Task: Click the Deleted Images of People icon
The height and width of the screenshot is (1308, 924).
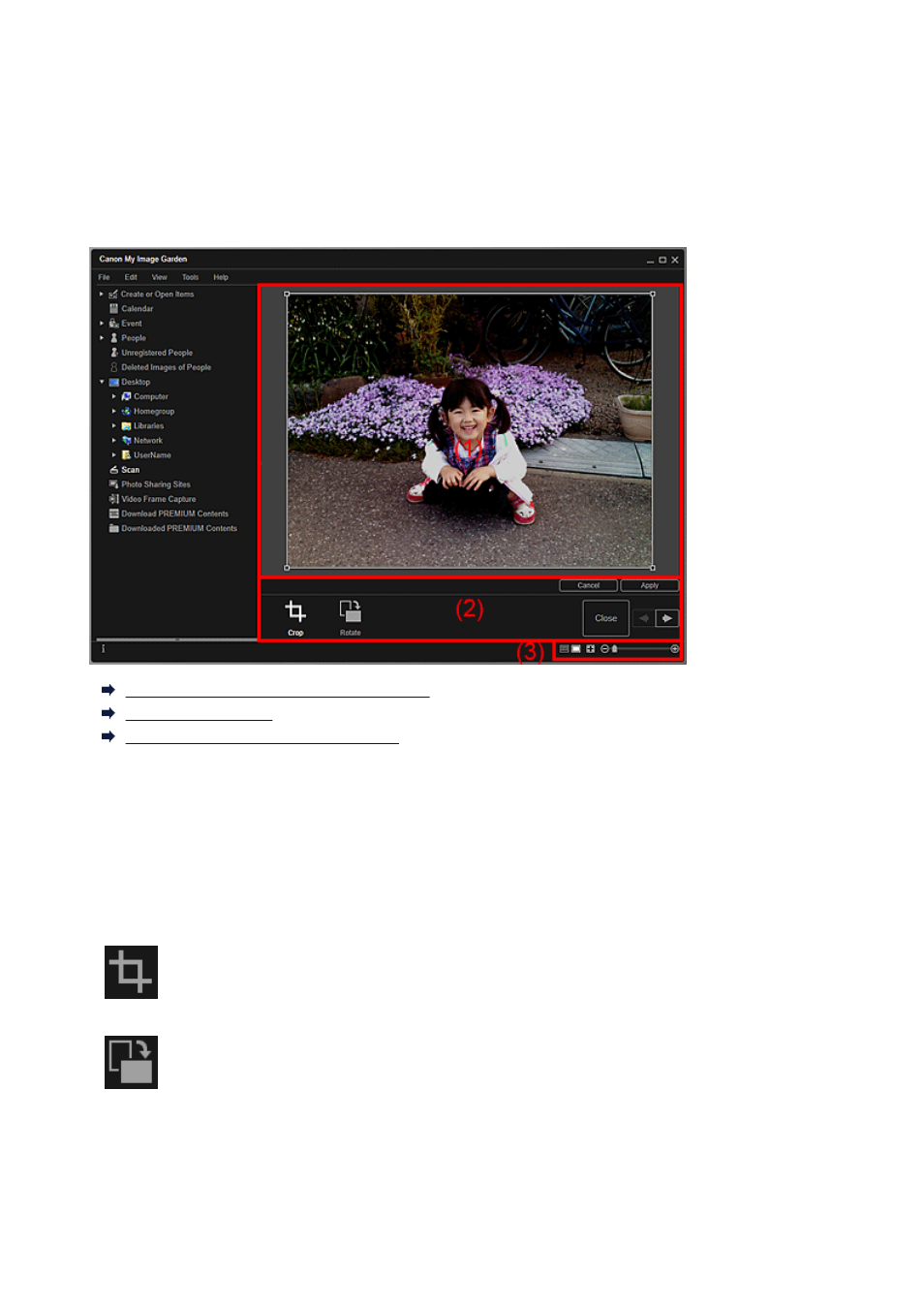Action: (x=113, y=367)
